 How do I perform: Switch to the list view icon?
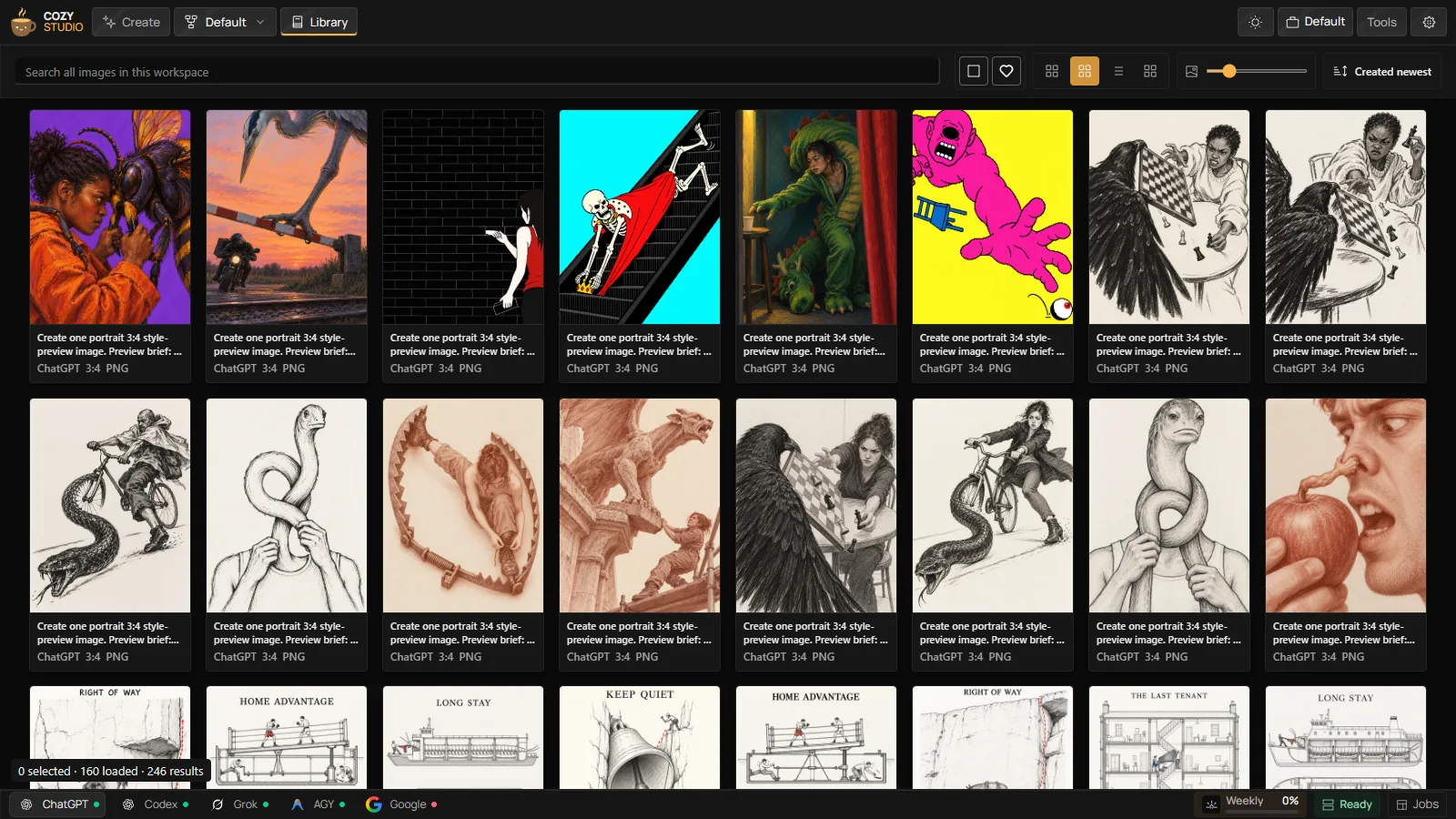1117,71
